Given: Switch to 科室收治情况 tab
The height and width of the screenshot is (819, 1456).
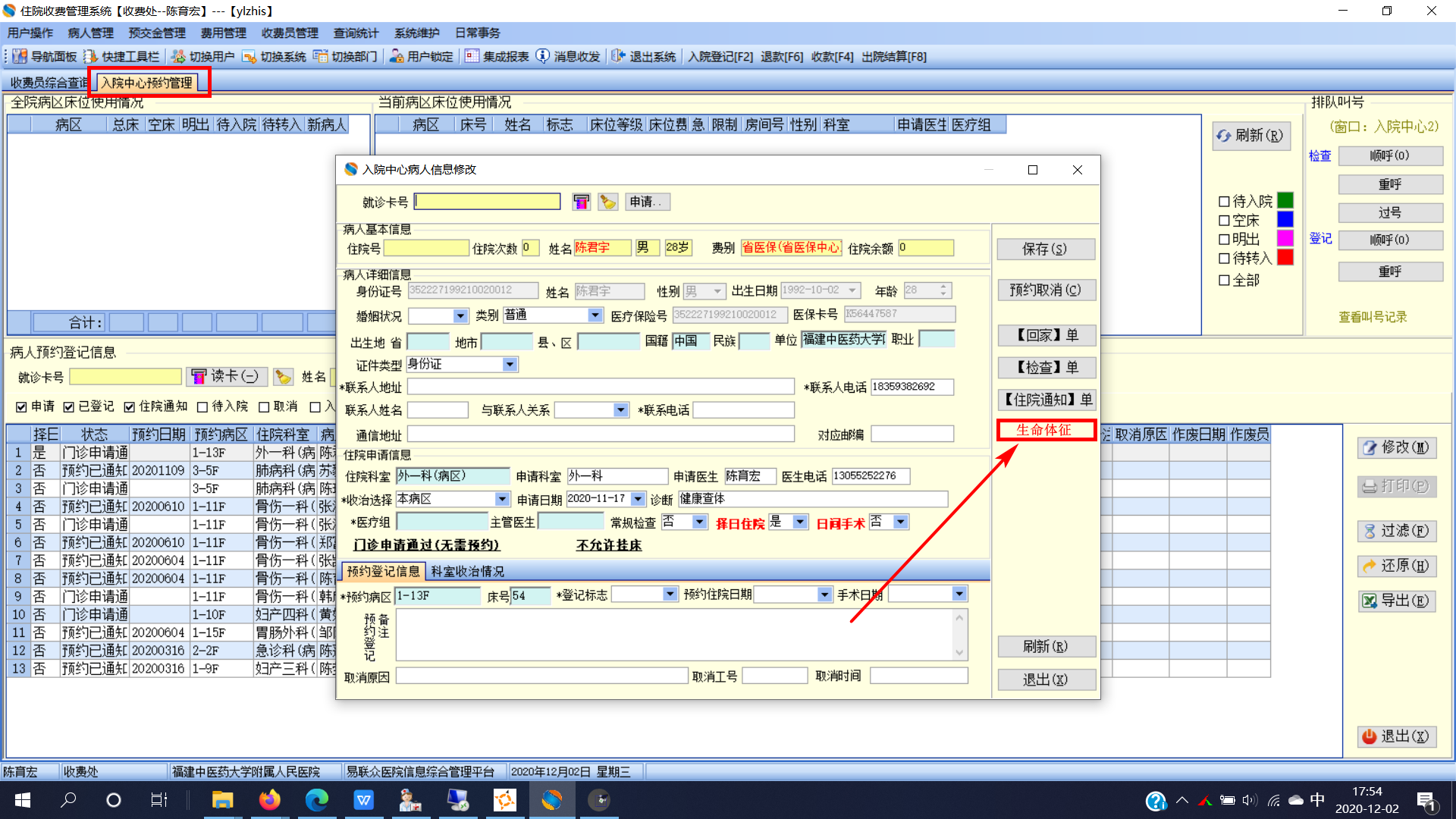Looking at the screenshot, I should click(467, 571).
